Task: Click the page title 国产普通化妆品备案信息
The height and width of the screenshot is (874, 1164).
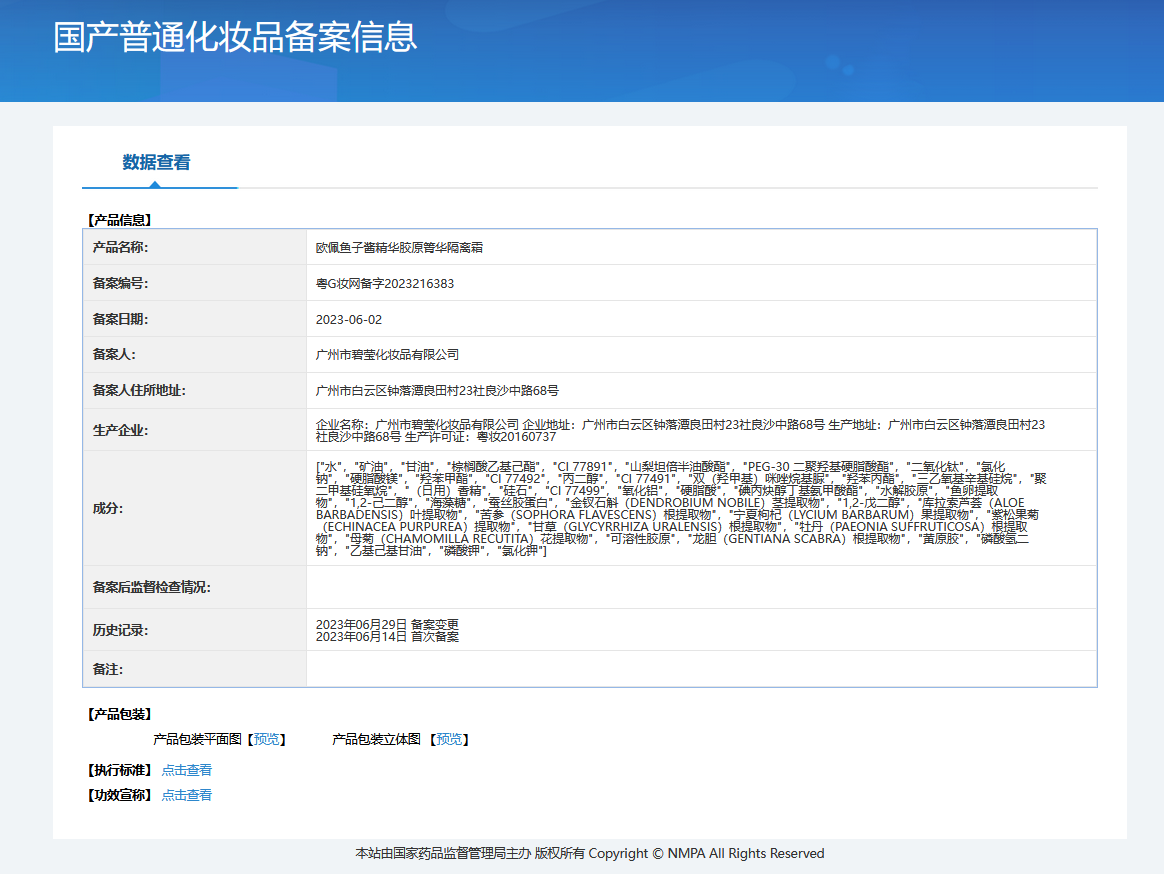Action: pos(235,37)
